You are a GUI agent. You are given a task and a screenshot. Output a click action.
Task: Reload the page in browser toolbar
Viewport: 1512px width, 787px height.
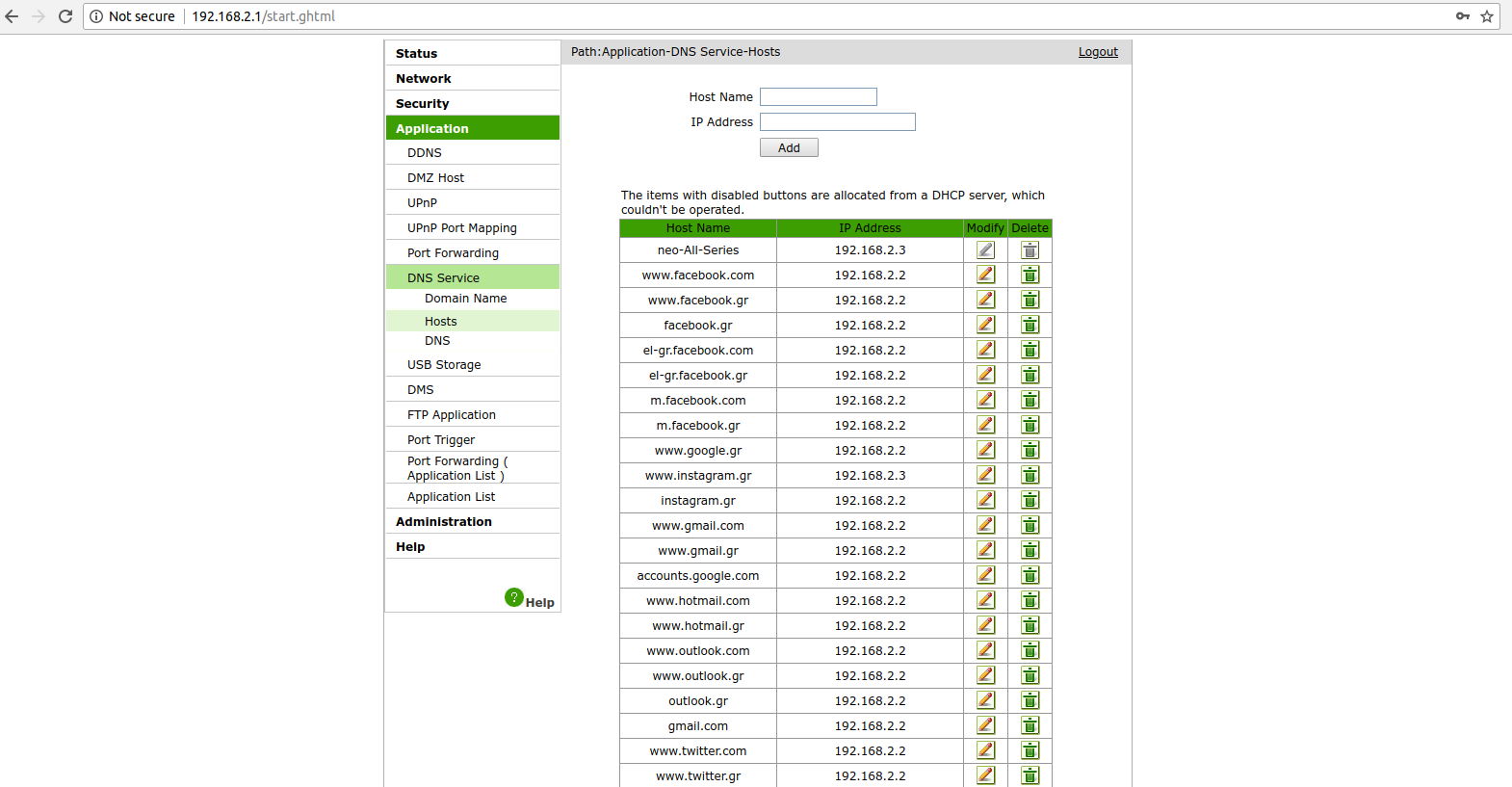(x=65, y=16)
